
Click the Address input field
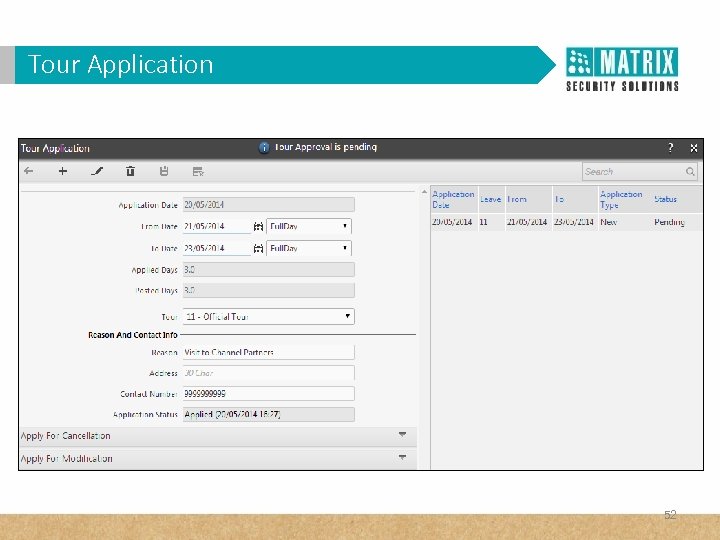269,373
